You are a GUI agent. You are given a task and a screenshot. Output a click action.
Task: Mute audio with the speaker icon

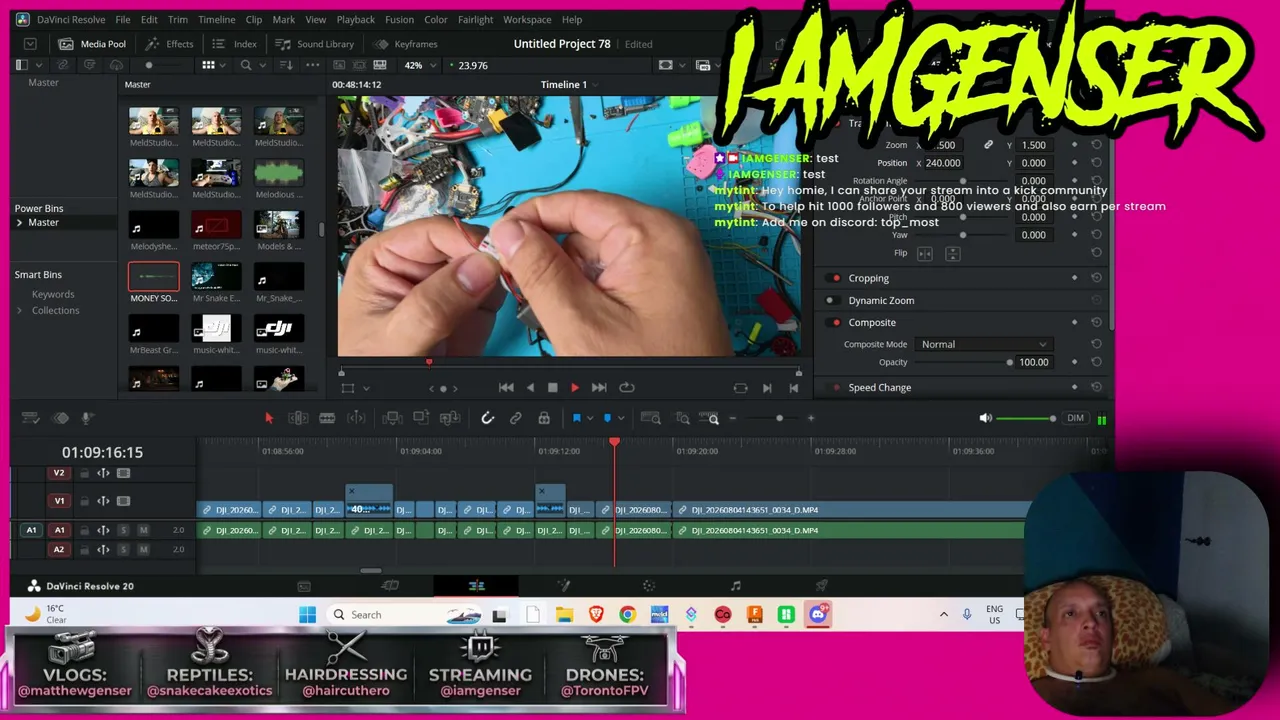tap(985, 418)
